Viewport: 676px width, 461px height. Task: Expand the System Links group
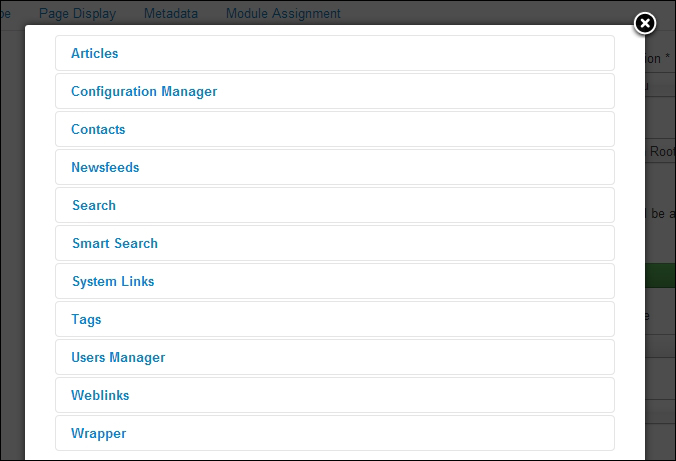[x=113, y=281]
